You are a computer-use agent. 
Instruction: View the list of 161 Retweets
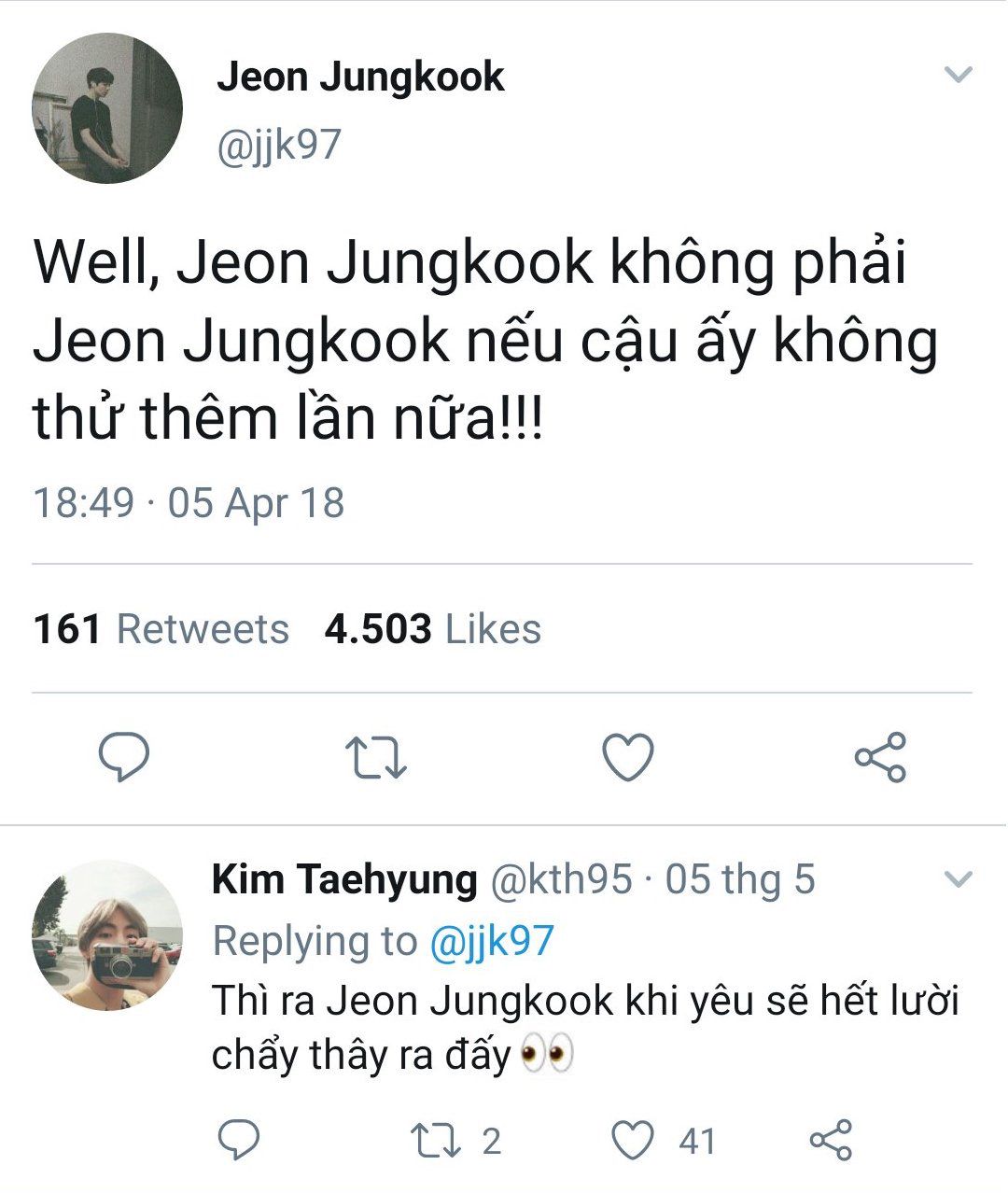161,629
